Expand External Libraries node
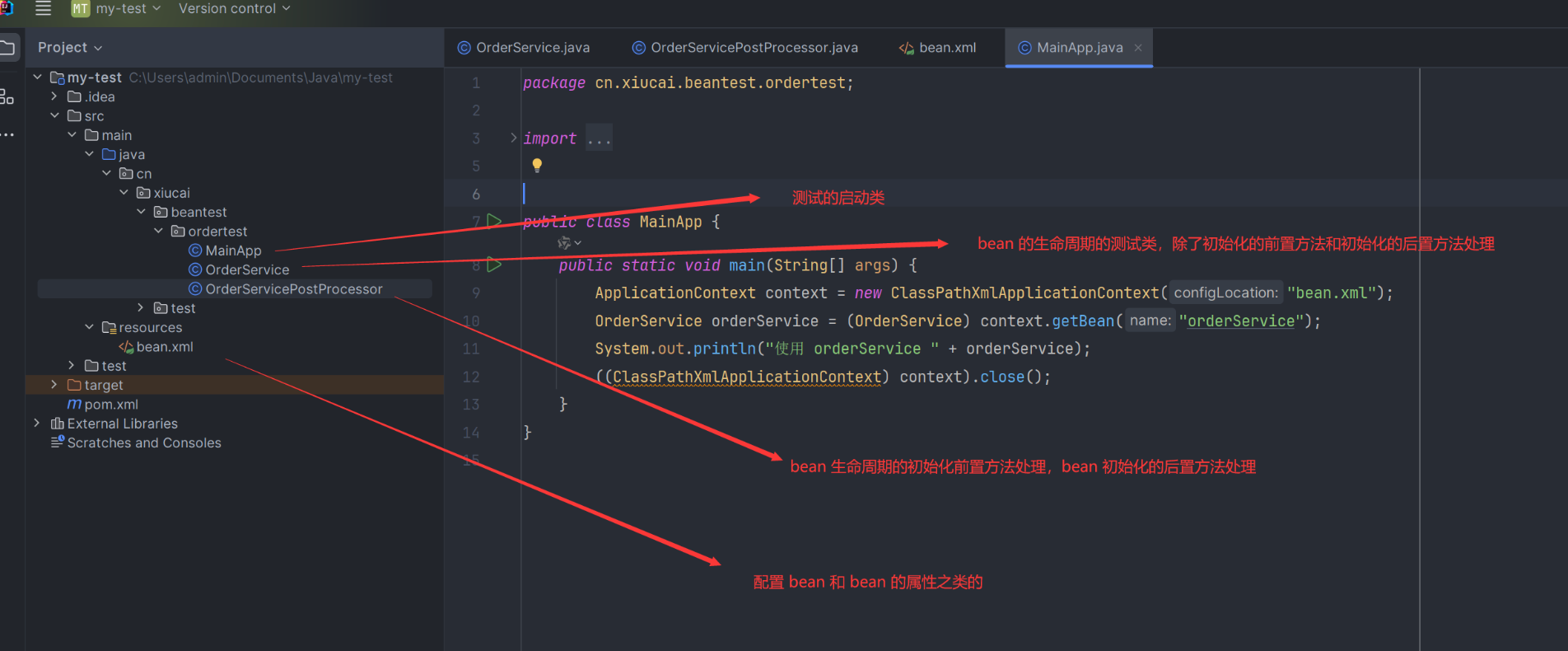This screenshot has width=1568, height=651. [37, 424]
